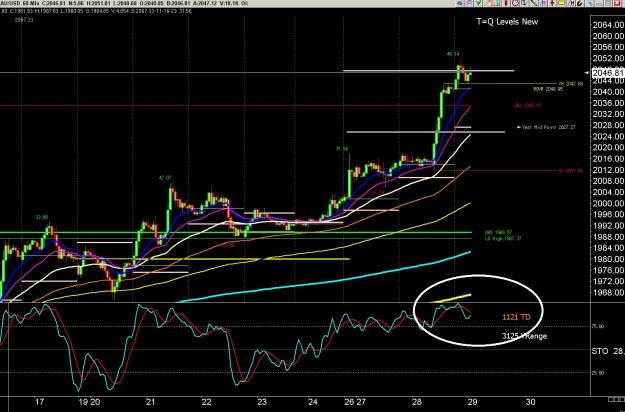
Task: Click the date label 24 on time axis
Action: 313,402
